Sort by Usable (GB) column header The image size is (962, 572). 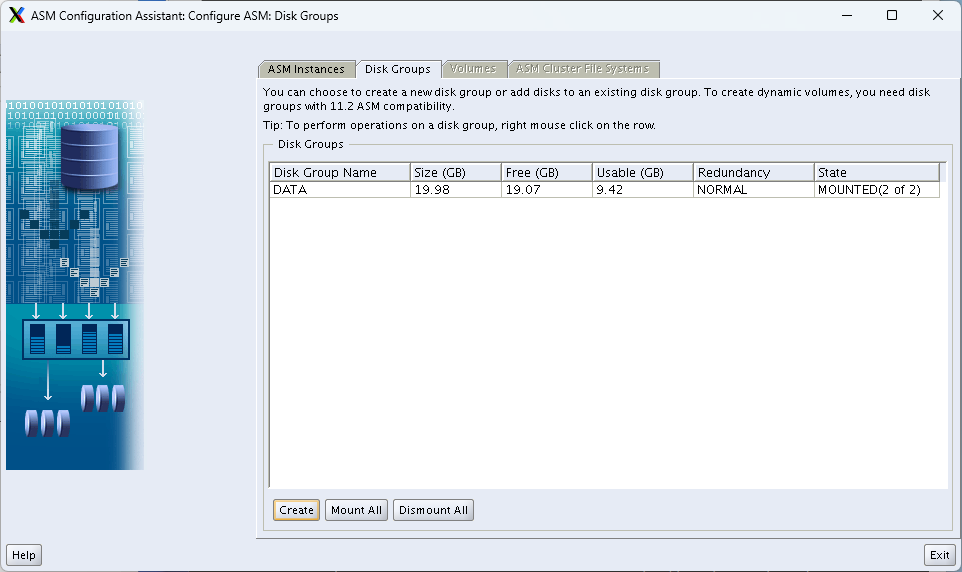pyautogui.click(x=643, y=172)
